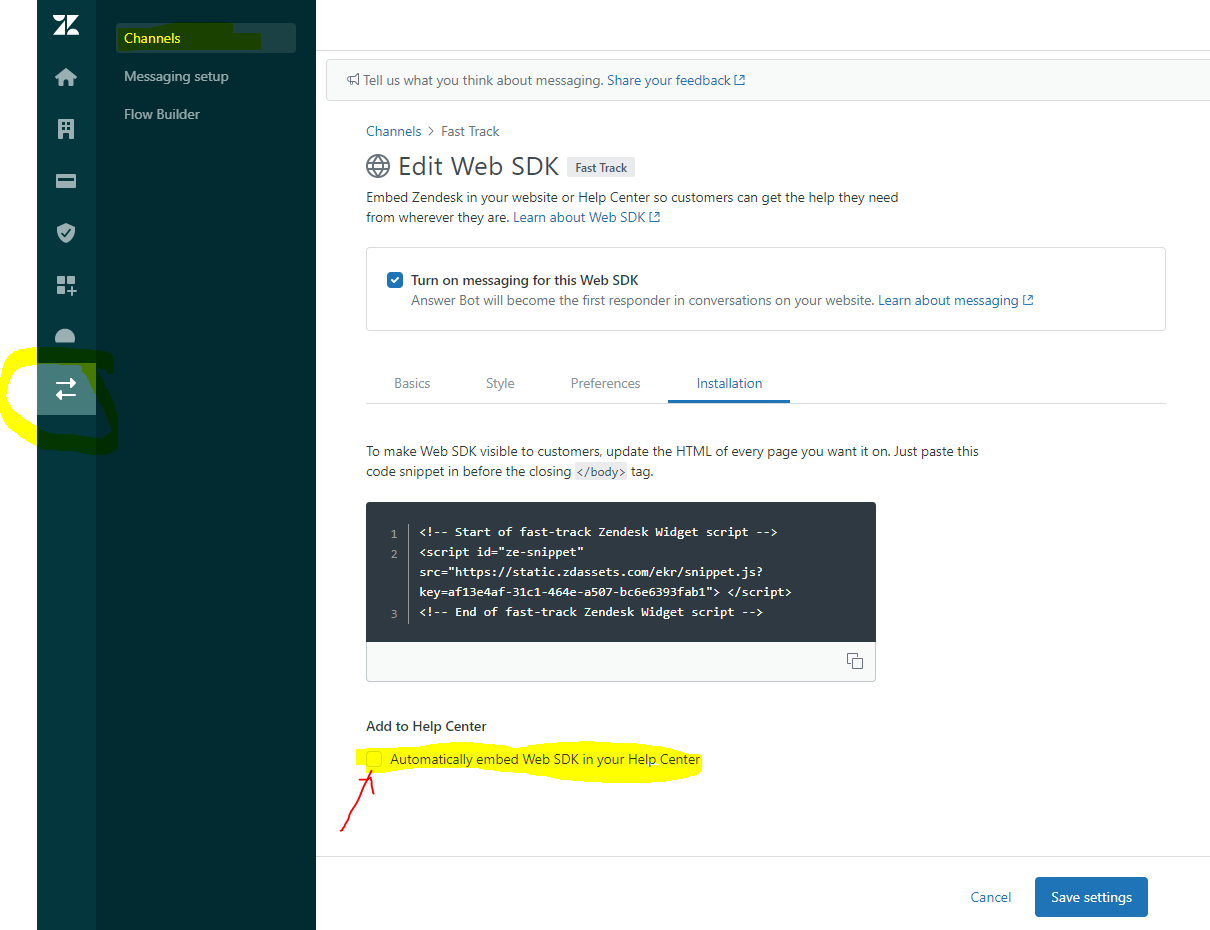Copy the code snippet to clipboard
Screen dimensions: 1210x930
pos(854,661)
